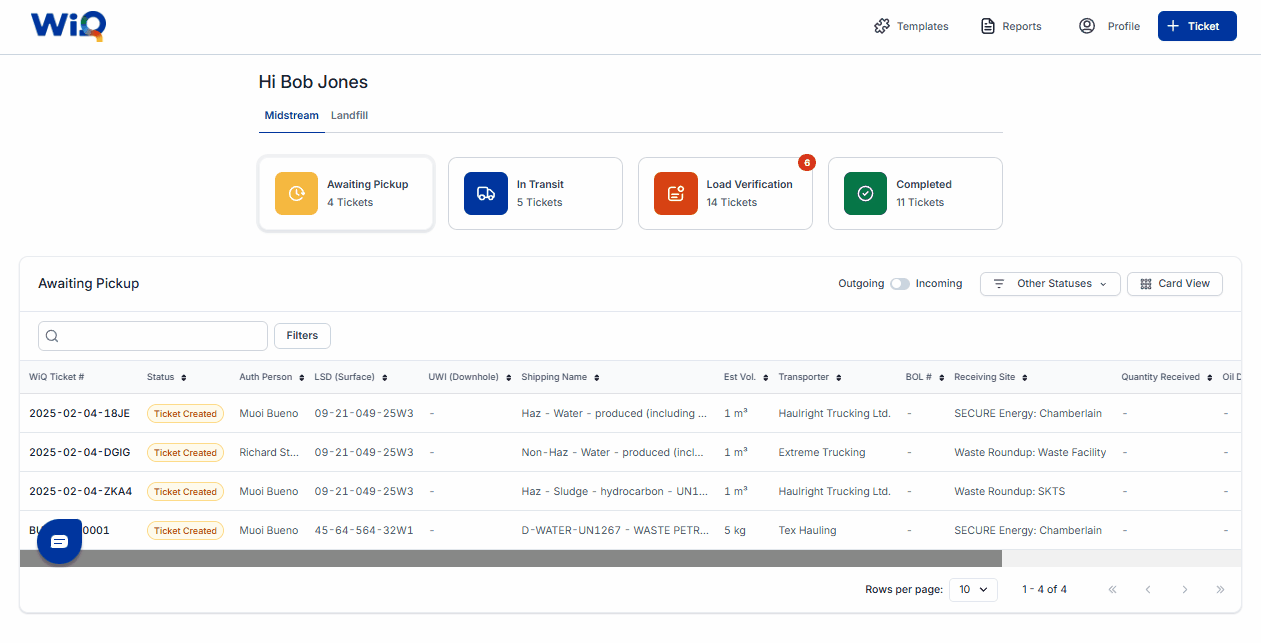The image size is (1261, 643).
Task: Click the 5 kg volume cell
Action: 735,530
